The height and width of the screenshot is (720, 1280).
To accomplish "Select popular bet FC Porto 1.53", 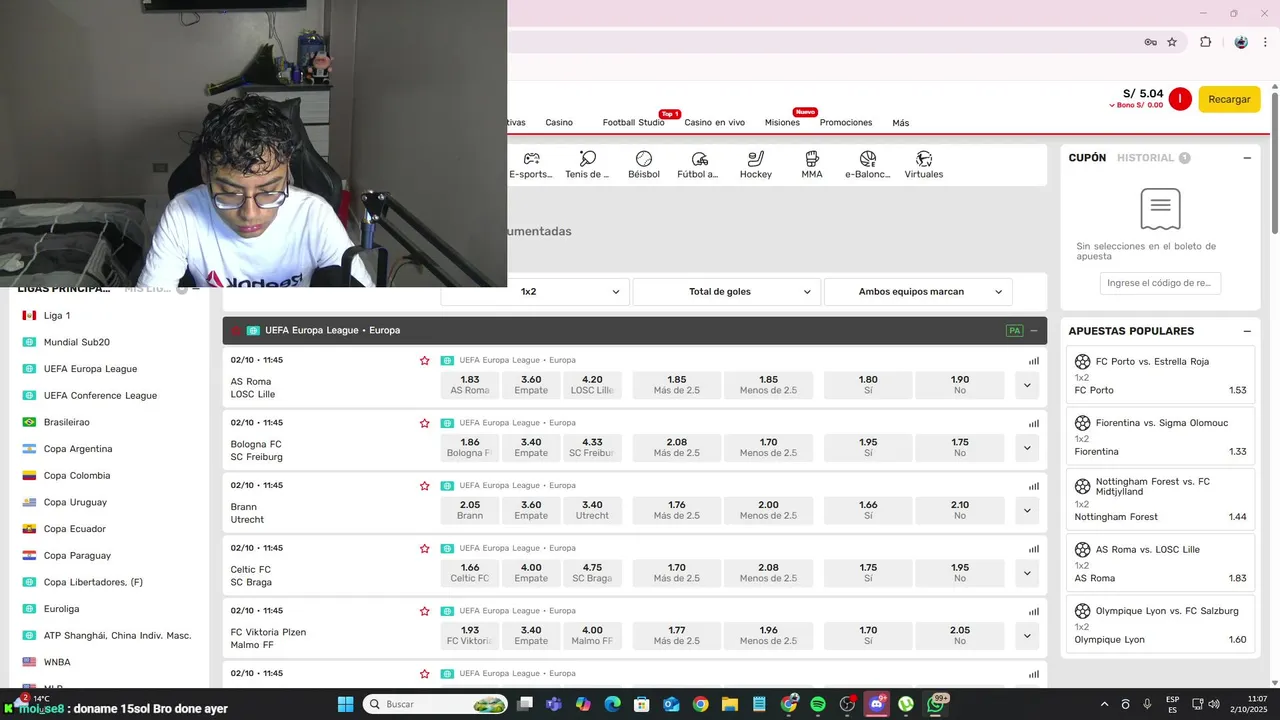I will 1161,376.
